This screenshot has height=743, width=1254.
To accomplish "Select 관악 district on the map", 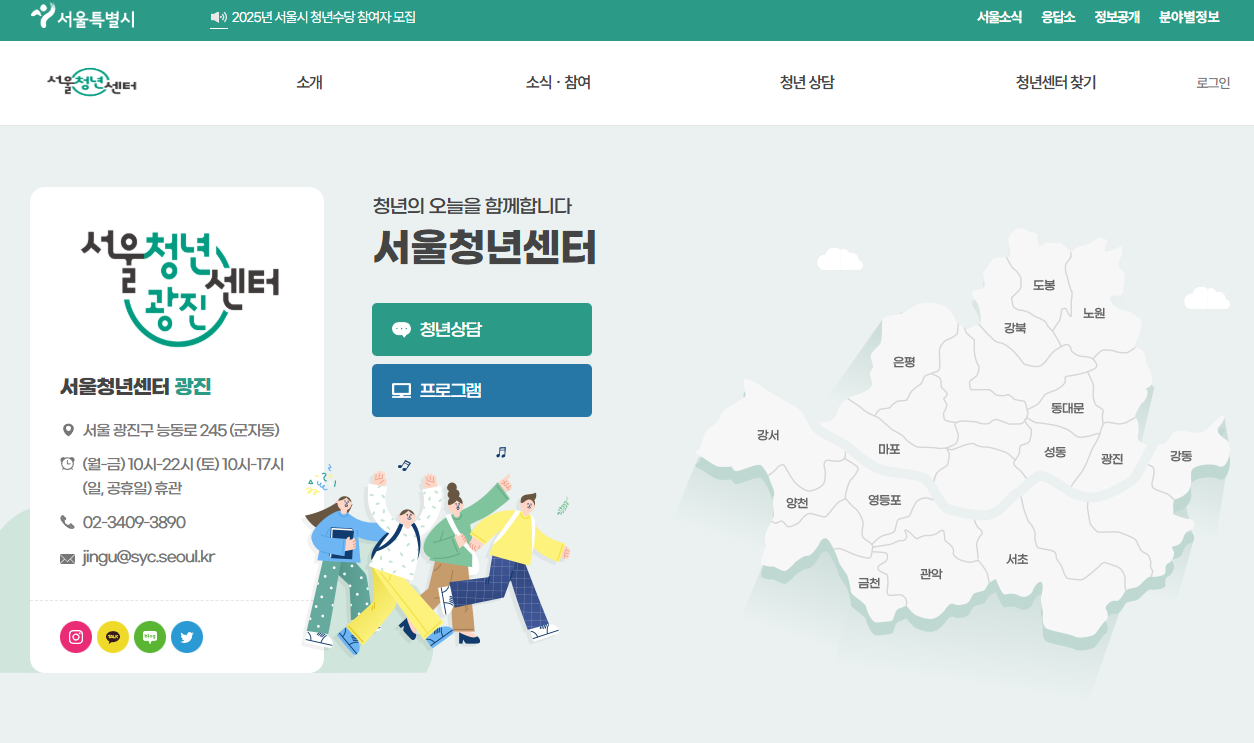I will pyautogui.click(x=931, y=574).
